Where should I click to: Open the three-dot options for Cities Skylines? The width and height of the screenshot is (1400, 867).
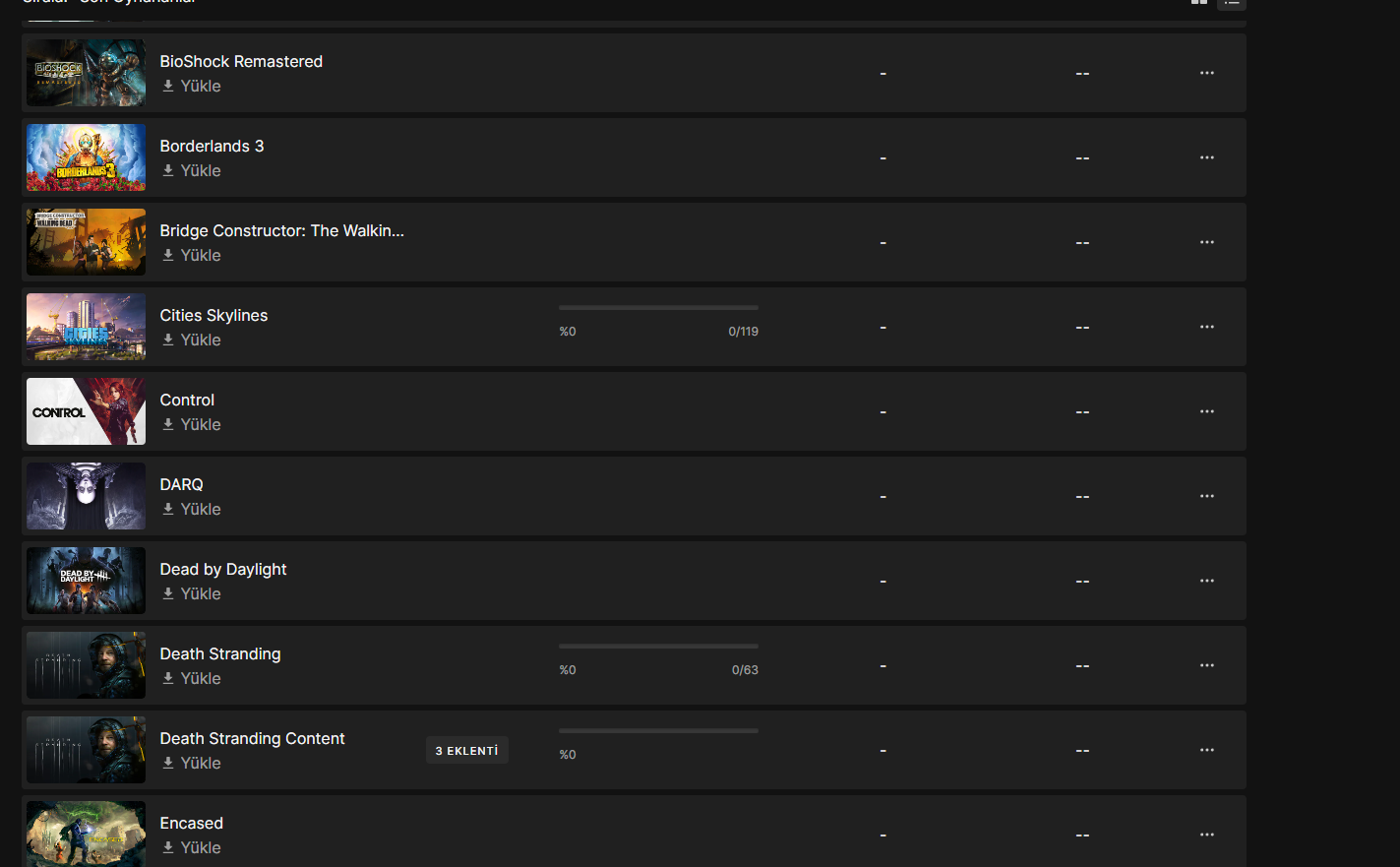1206,327
